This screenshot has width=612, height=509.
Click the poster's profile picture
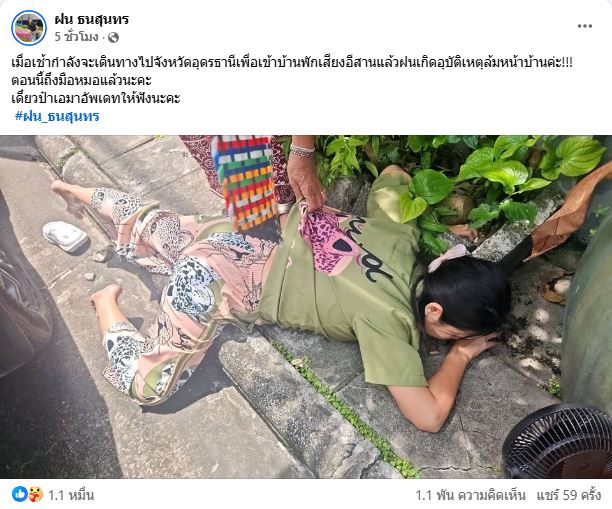[29, 28]
